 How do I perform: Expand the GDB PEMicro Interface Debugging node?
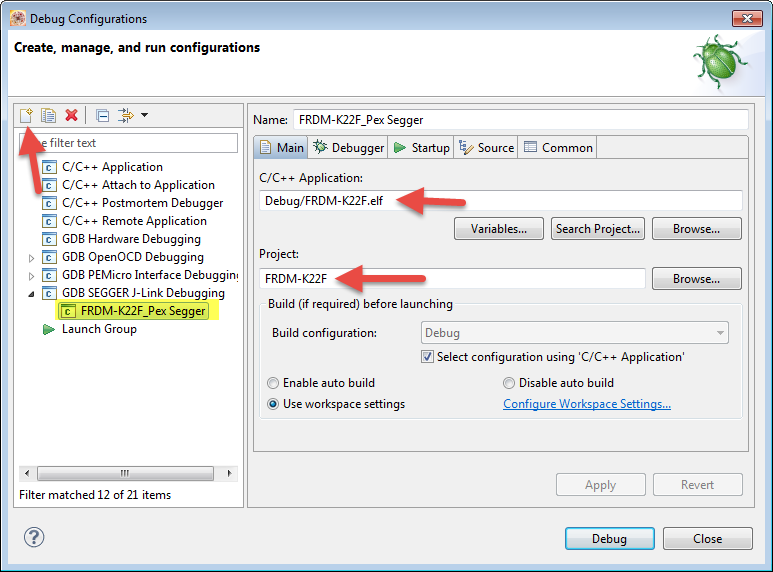coord(32,275)
